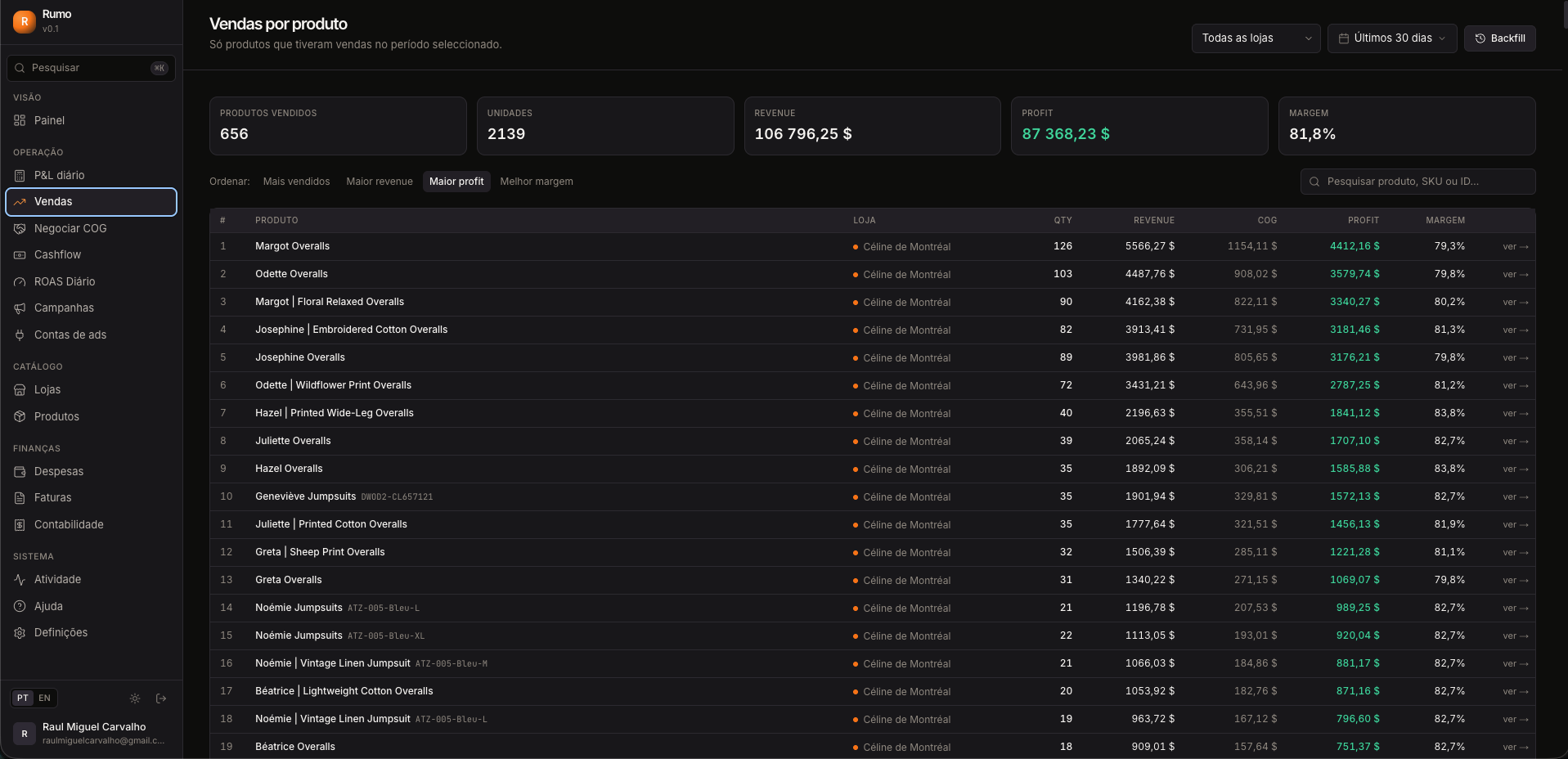This screenshot has width=1568, height=759.
Task: Switch language to PT
Action: pyautogui.click(x=23, y=698)
